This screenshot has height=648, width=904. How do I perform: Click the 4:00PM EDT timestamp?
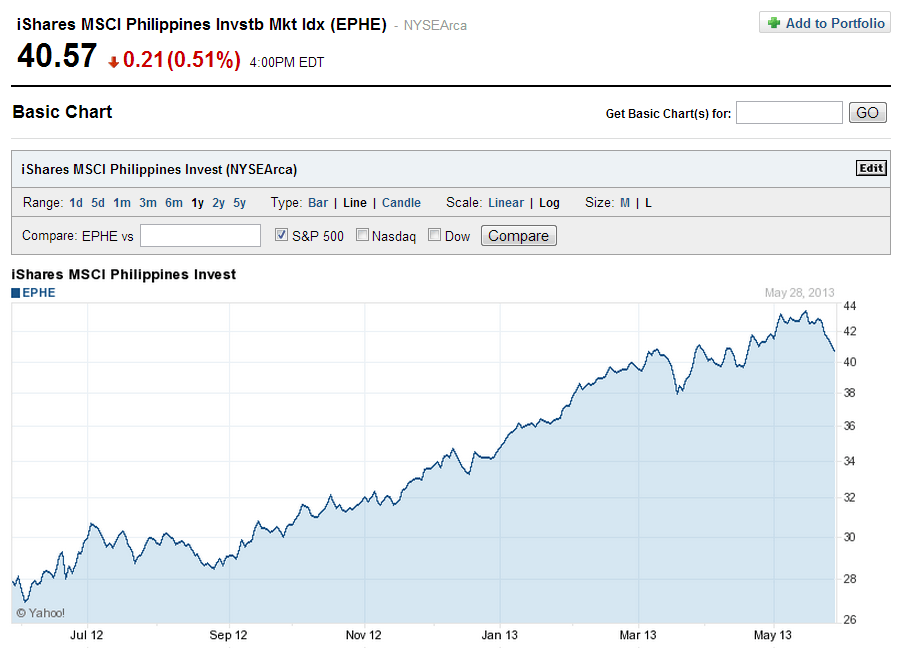click(287, 62)
